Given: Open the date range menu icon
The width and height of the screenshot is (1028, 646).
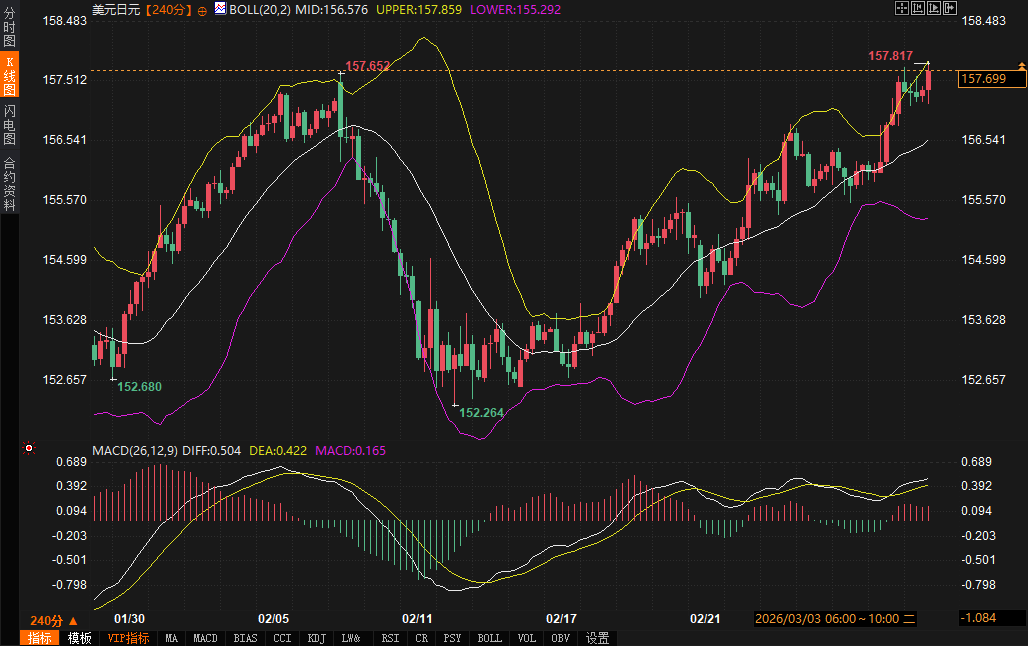Looking at the screenshot, I should pyautogui.click(x=909, y=620).
